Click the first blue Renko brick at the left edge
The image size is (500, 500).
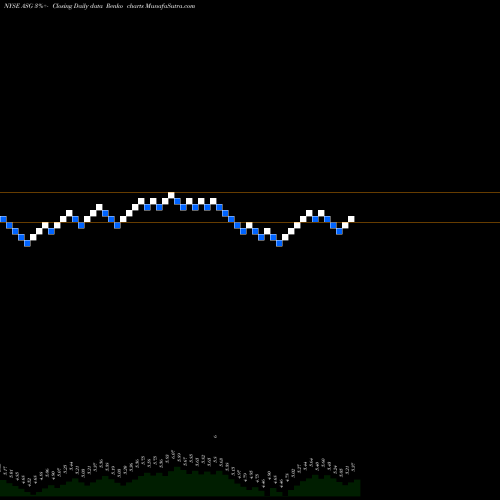click(3, 219)
